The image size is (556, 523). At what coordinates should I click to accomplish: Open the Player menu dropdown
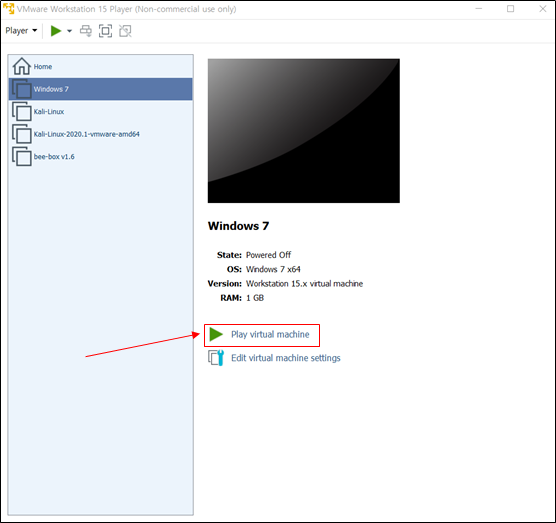point(21,30)
